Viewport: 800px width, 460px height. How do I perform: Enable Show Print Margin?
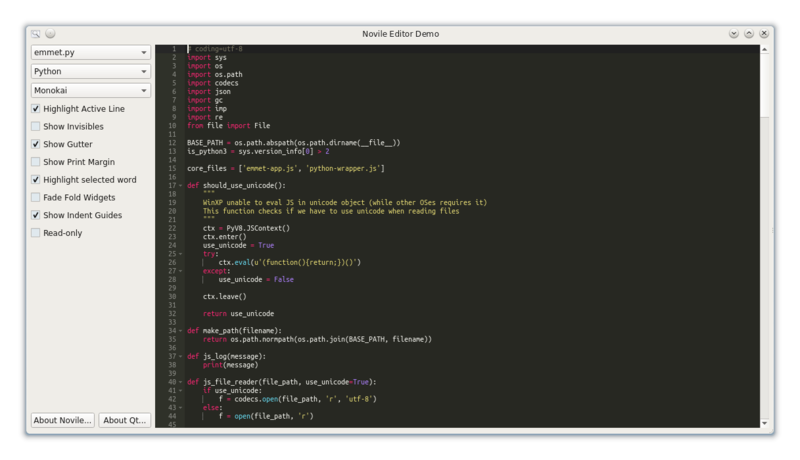pyautogui.click(x=36, y=162)
